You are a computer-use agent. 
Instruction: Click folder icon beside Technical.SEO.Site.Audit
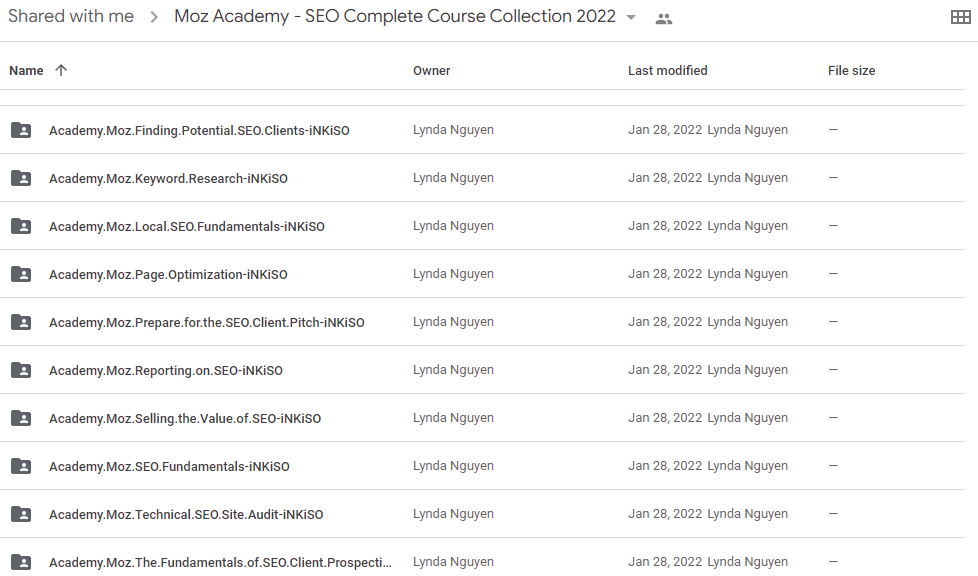coord(21,514)
